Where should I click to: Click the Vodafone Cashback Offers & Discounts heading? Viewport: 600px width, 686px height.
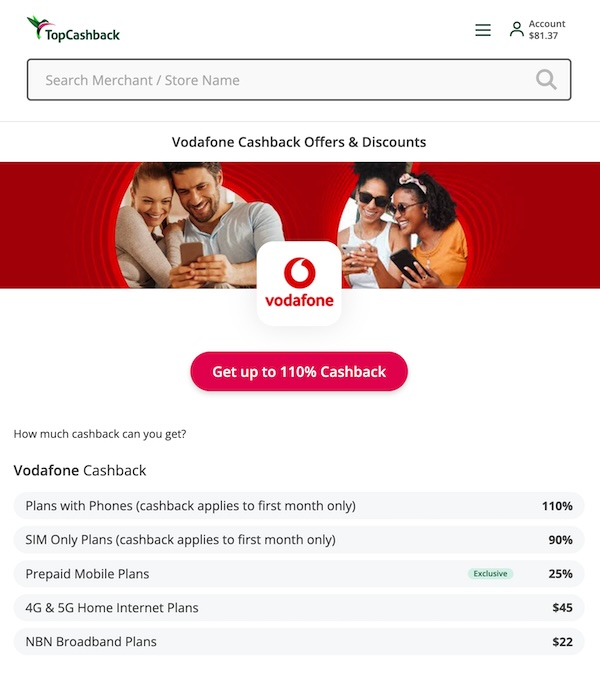tap(299, 142)
